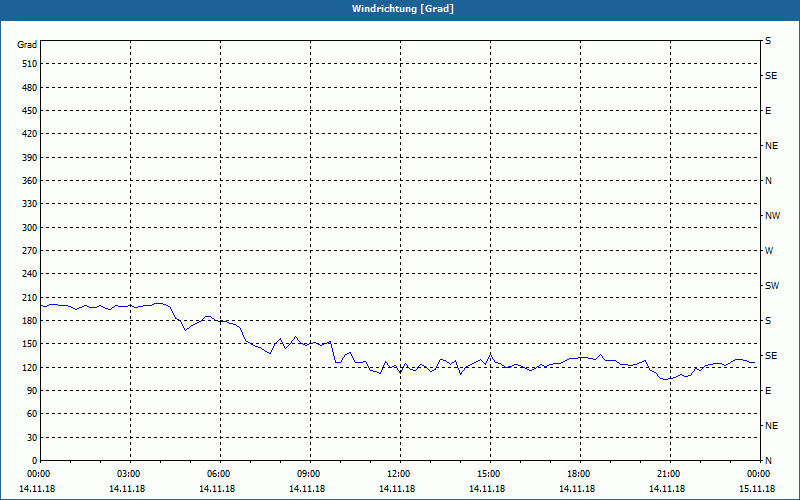Click the 480 y-axis value
The image size is (800, 500).
point(29,87)
